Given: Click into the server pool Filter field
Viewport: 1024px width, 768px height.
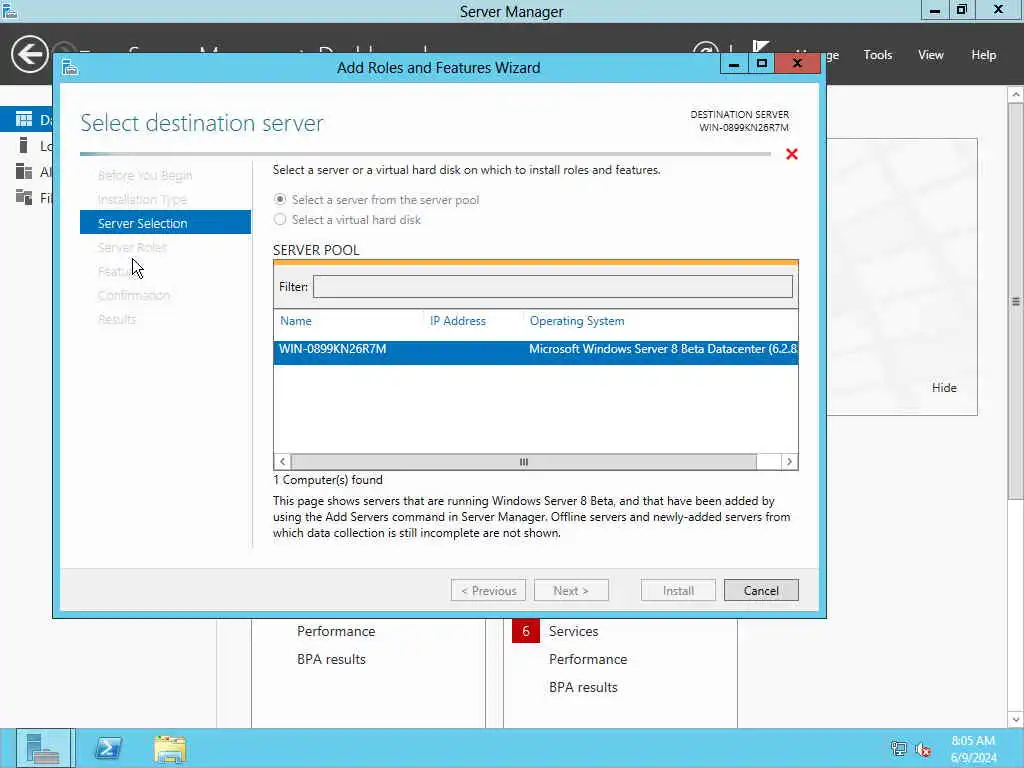Looking at the screenshot, I should pos(552,287).
